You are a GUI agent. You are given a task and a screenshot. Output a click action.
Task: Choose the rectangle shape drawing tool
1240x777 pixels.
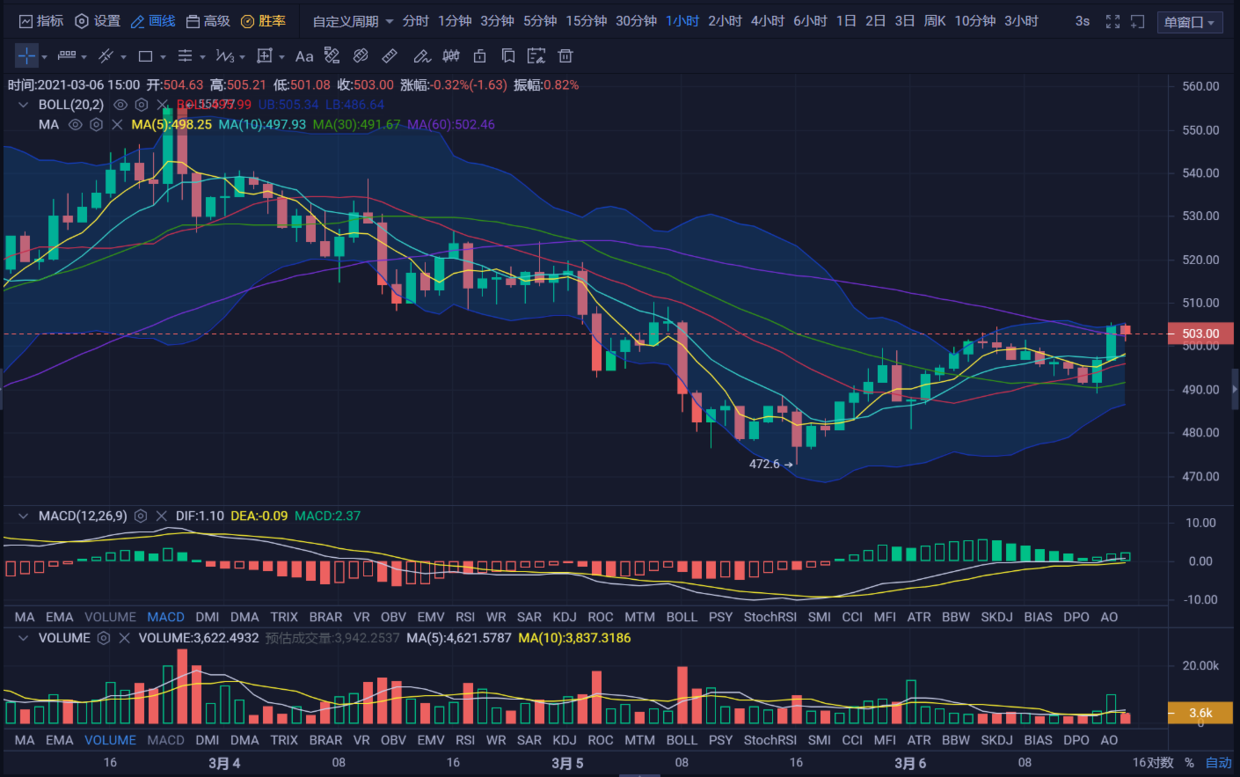pyautogui.click(x=146, y=57)
